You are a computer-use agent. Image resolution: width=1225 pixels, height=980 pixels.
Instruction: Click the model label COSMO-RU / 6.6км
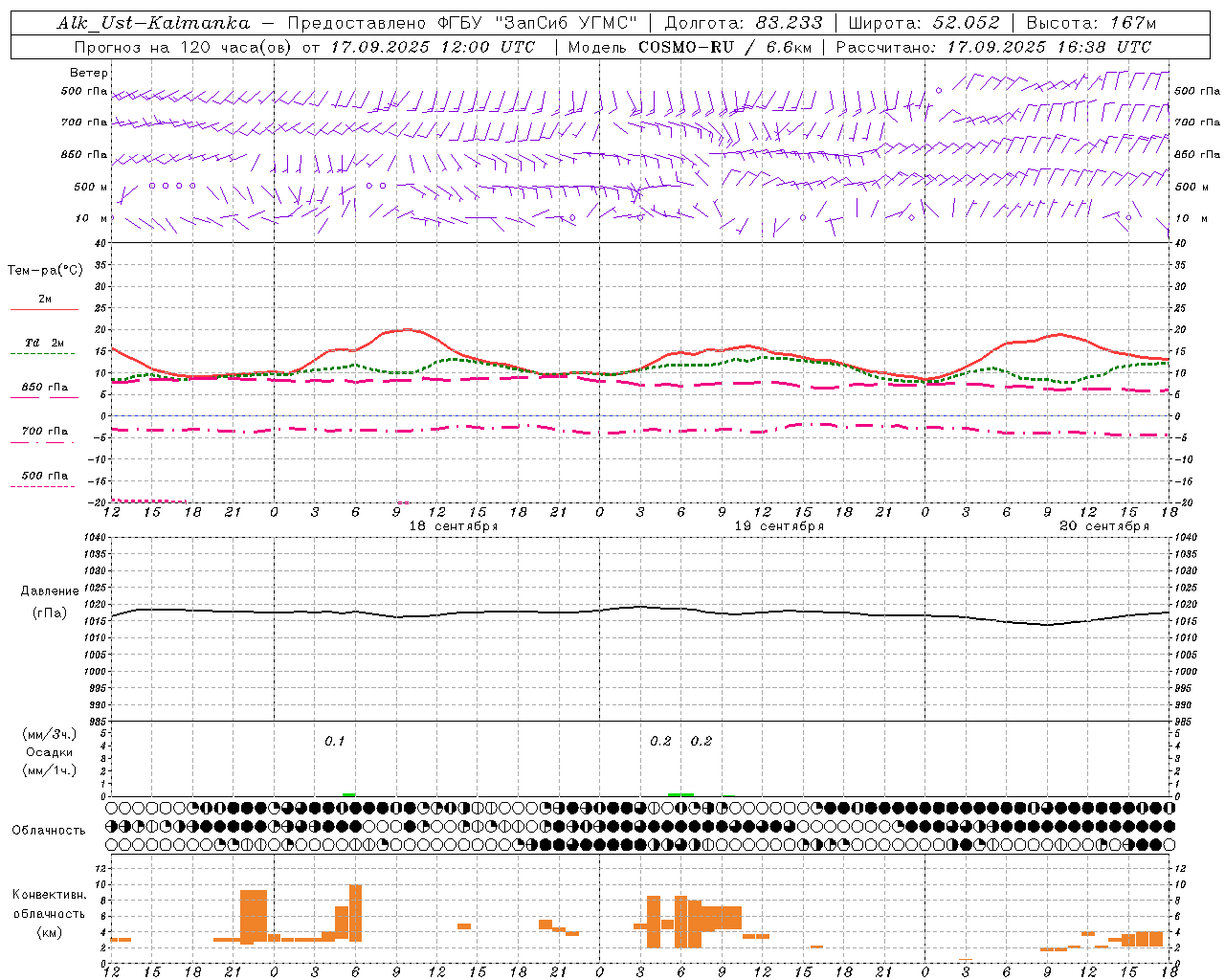click(x=724, y=47)
